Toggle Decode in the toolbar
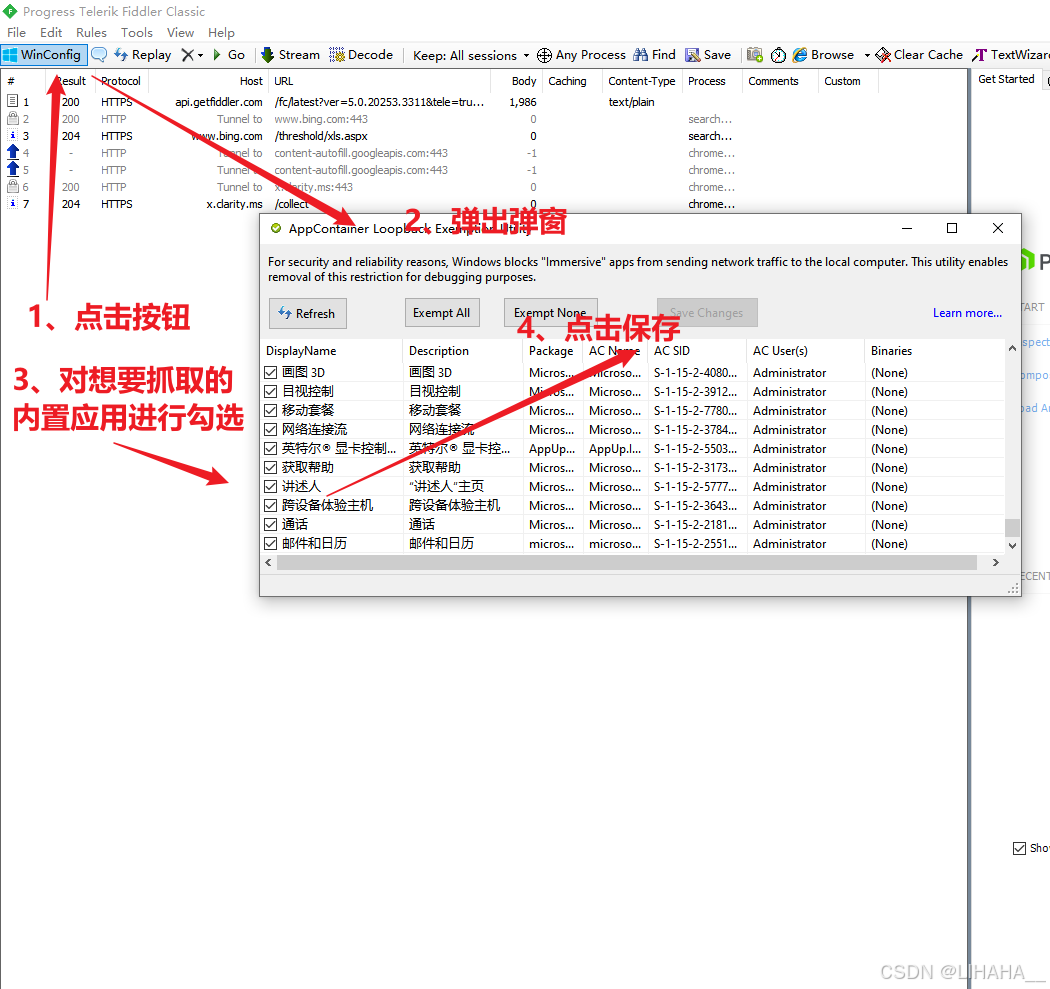This screenshot has height=989, width=1050. point(361,55)
